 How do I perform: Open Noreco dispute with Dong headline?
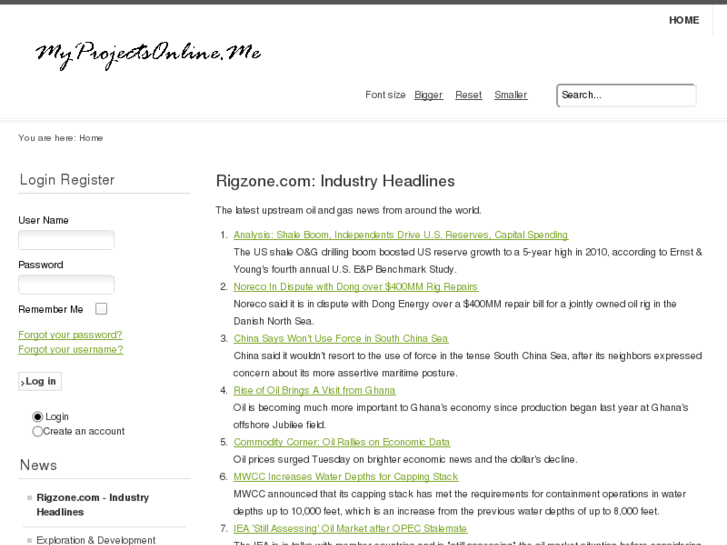(356, 287)
